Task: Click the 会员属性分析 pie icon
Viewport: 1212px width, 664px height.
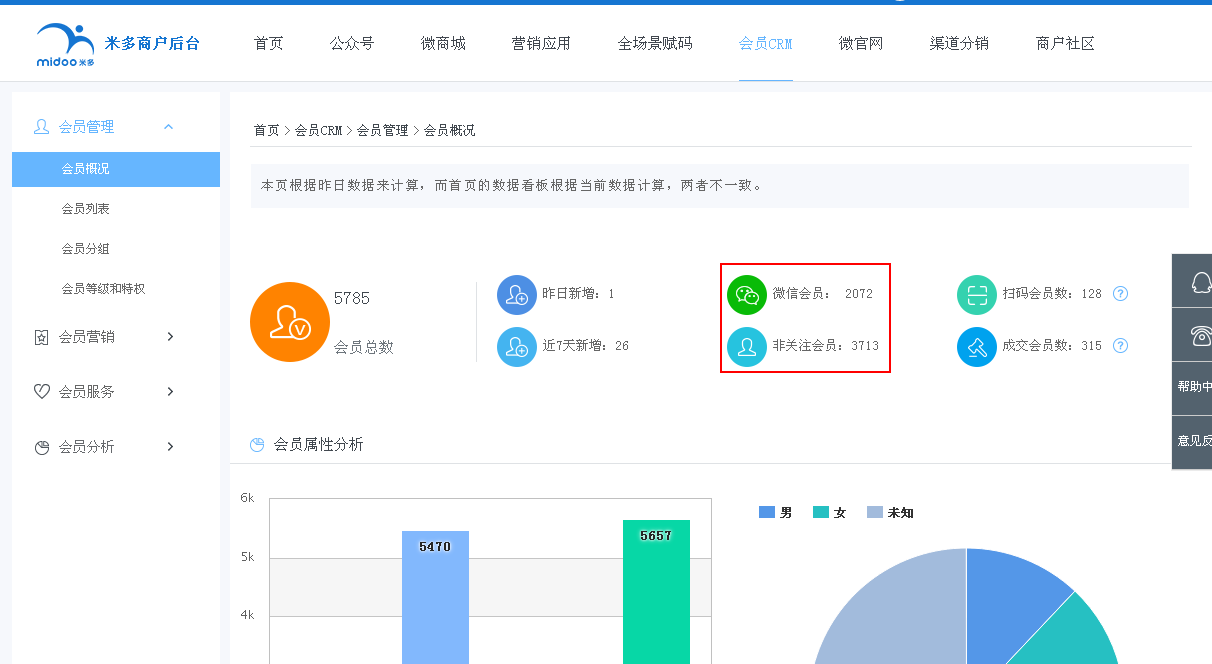Action: (x=257, y=444)
